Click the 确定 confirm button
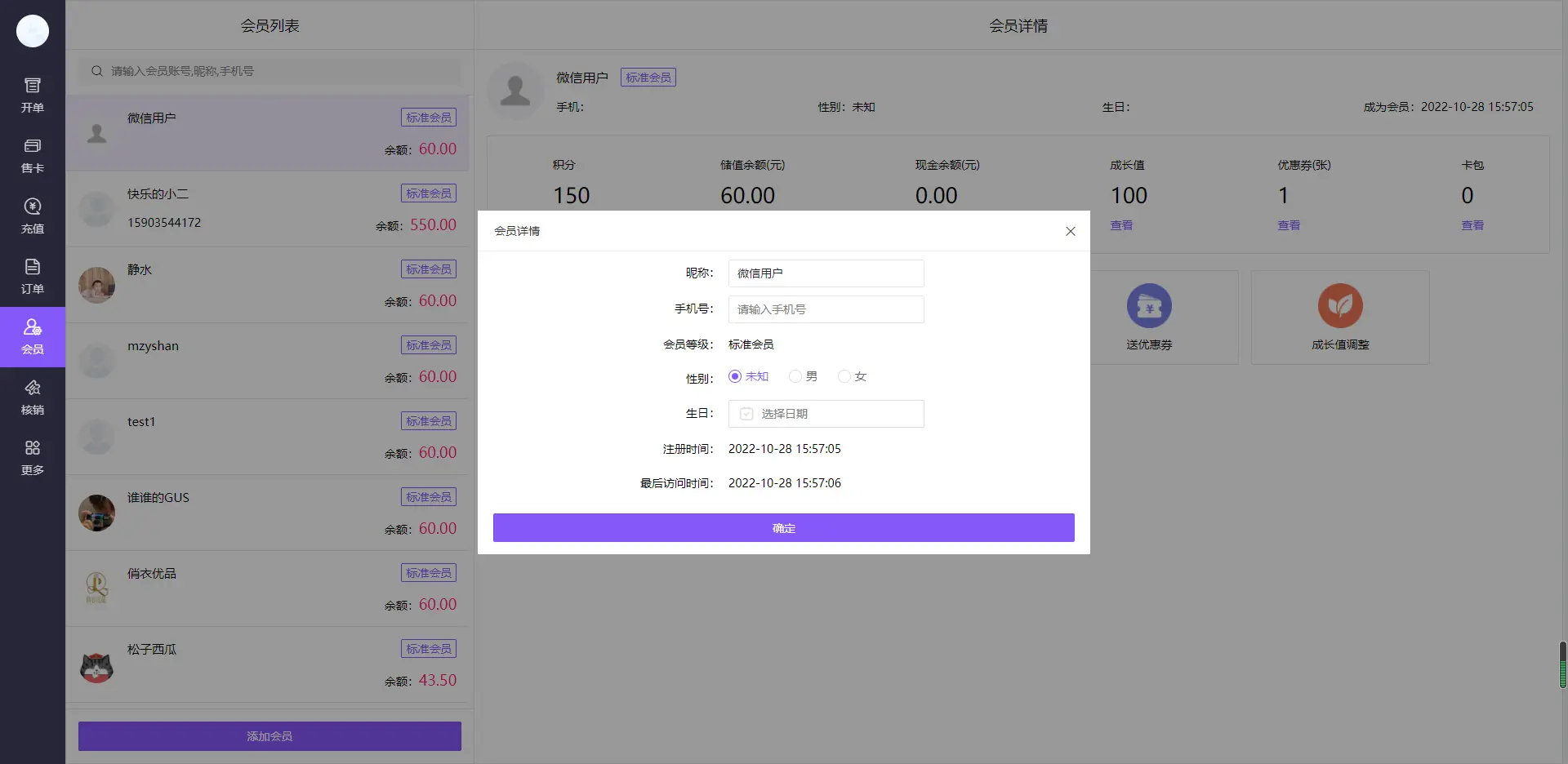 [783, 527]
